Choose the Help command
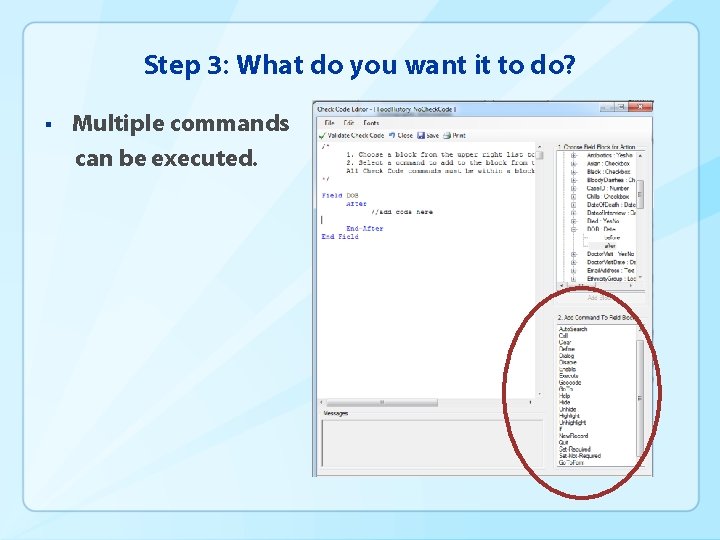 coord(564,396)
